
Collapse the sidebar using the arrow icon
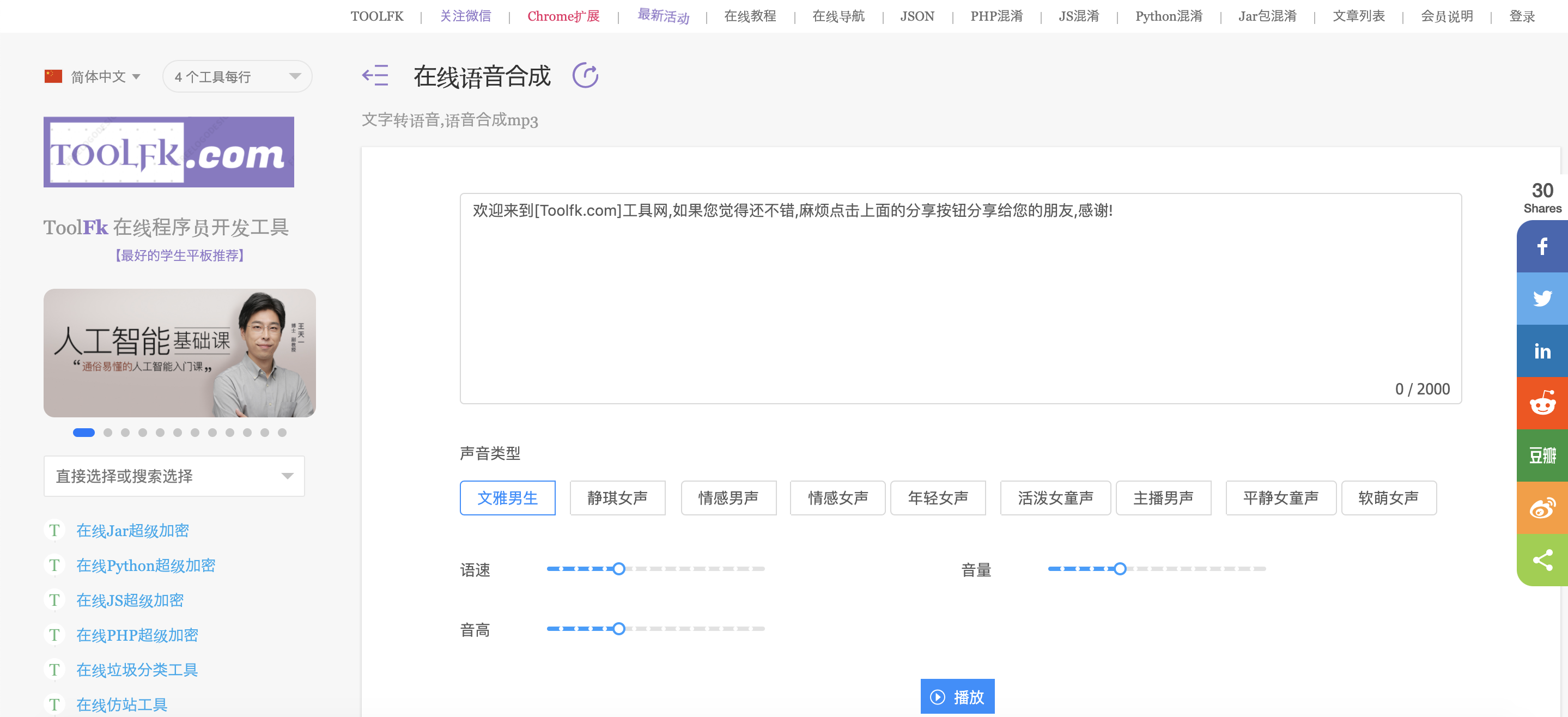coord(375,76)
